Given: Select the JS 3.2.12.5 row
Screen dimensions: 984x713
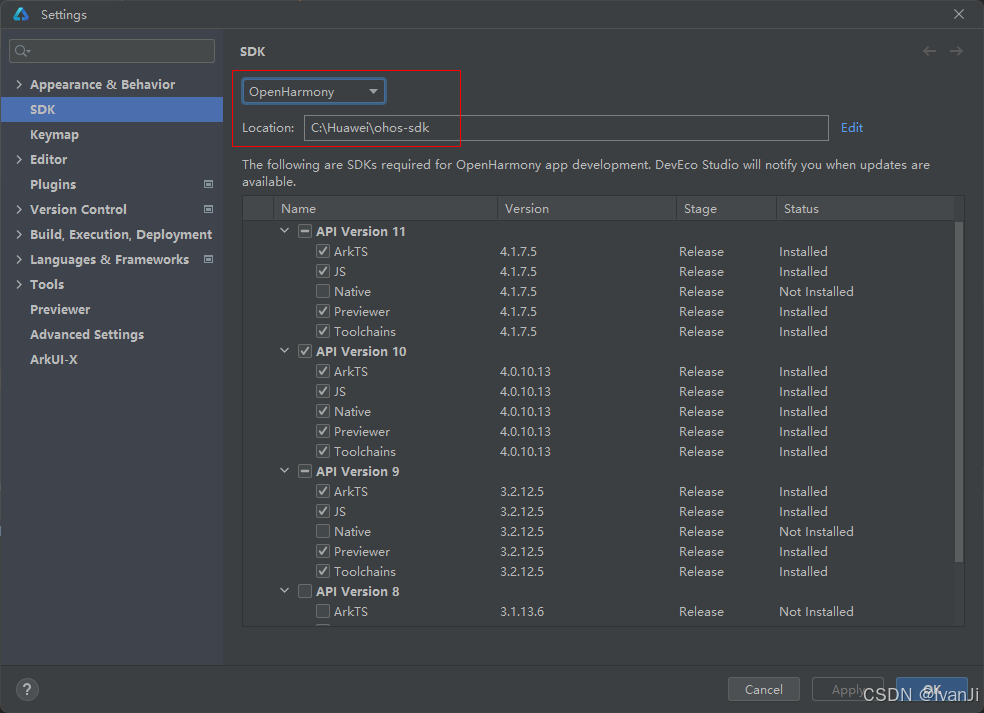Looking at the screenshot, I should [599, 512].
